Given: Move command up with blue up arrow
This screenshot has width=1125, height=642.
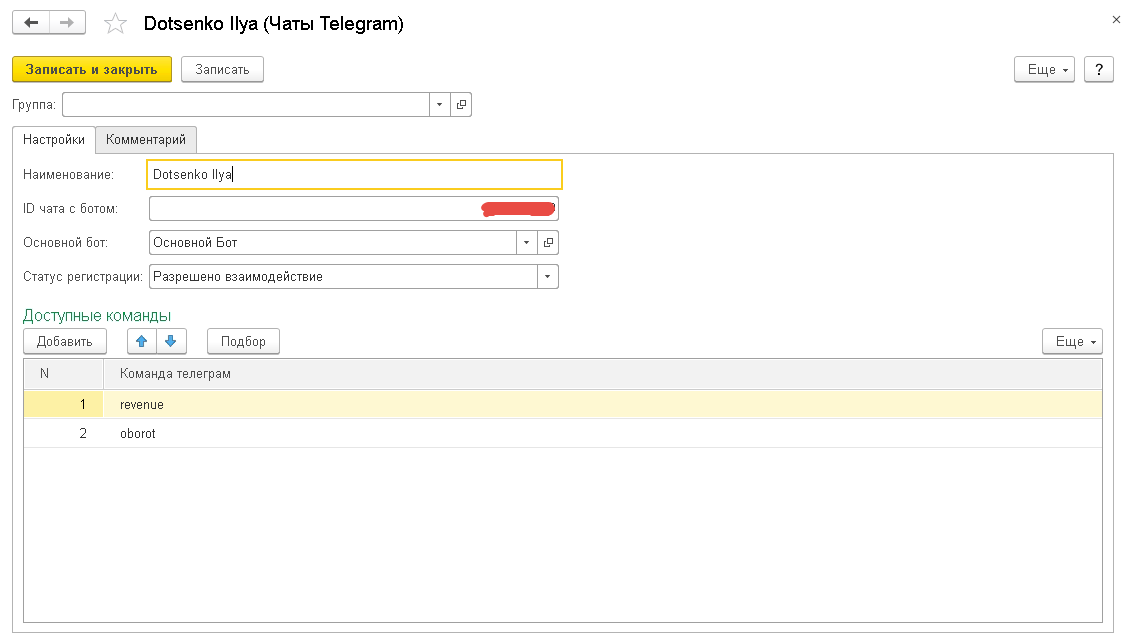Looking at the screenshot, I should point(141,341).
